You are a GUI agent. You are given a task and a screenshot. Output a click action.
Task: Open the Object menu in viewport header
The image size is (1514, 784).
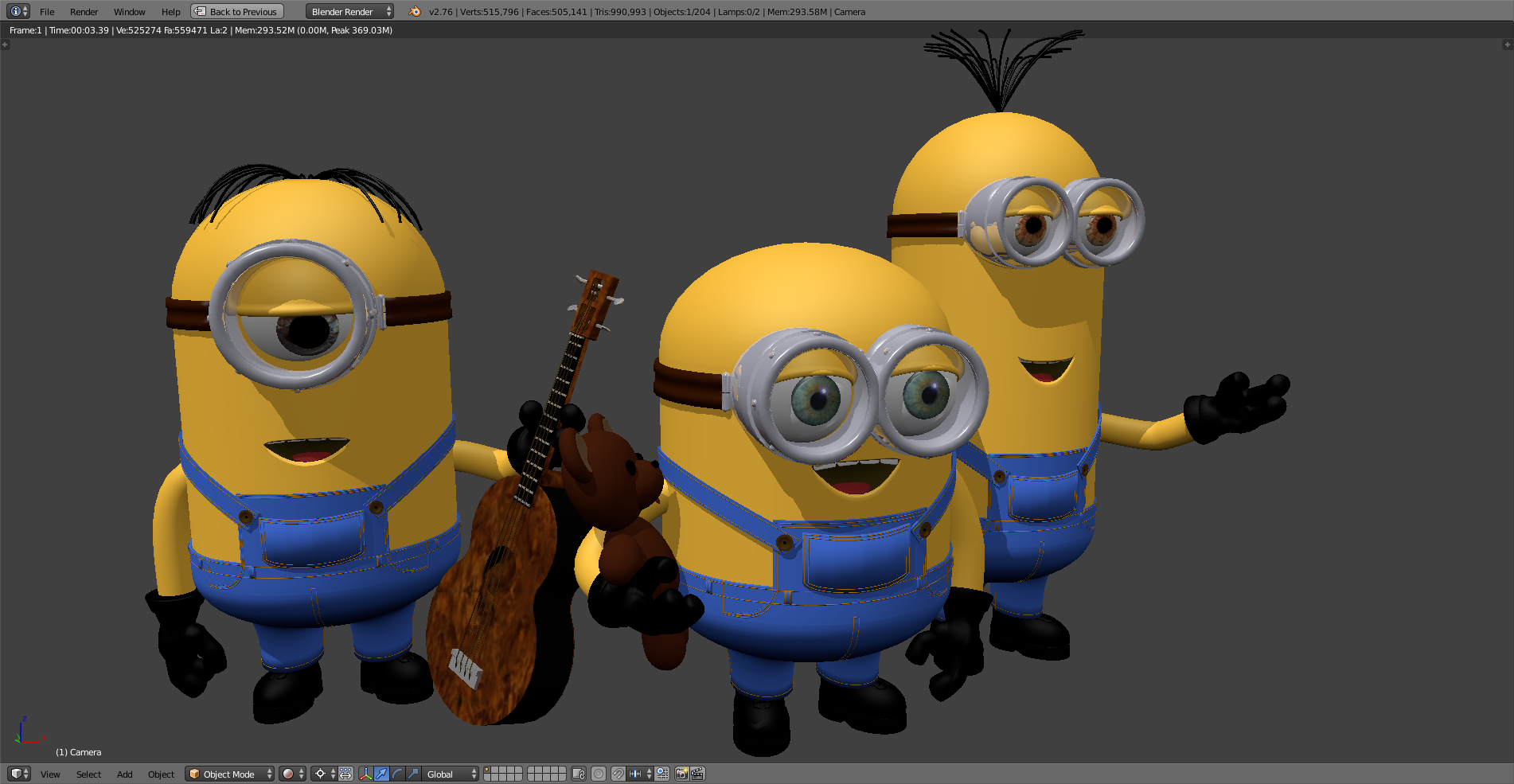pos(161,774)
